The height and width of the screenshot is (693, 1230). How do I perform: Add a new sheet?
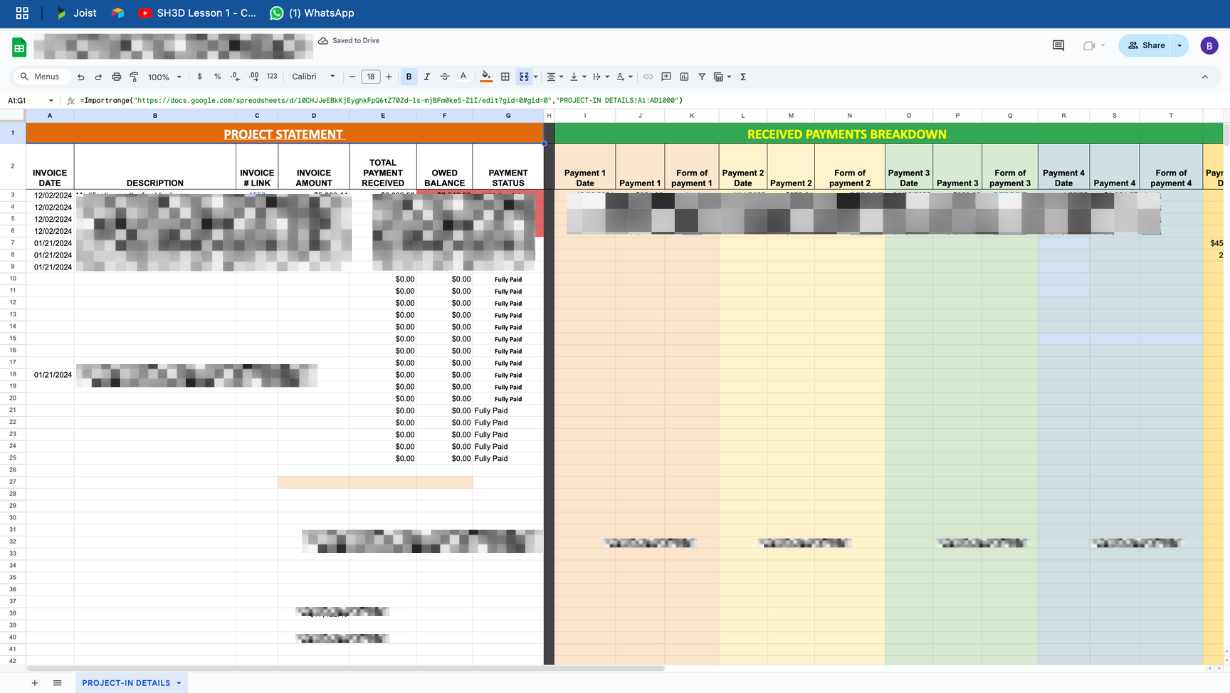[x=34, y=683]
